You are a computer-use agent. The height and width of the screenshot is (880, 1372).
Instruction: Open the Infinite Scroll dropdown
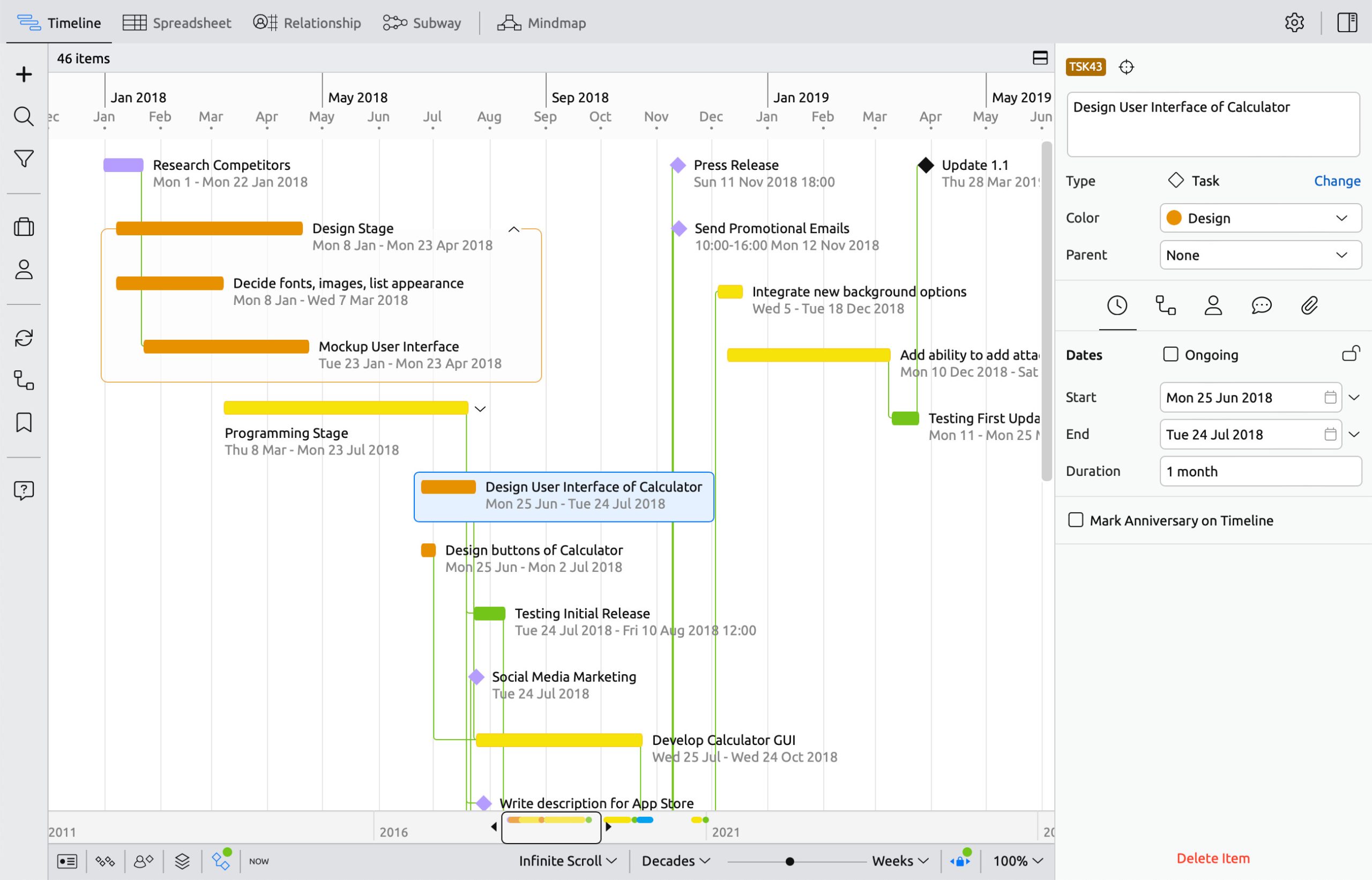click(568, 861)
